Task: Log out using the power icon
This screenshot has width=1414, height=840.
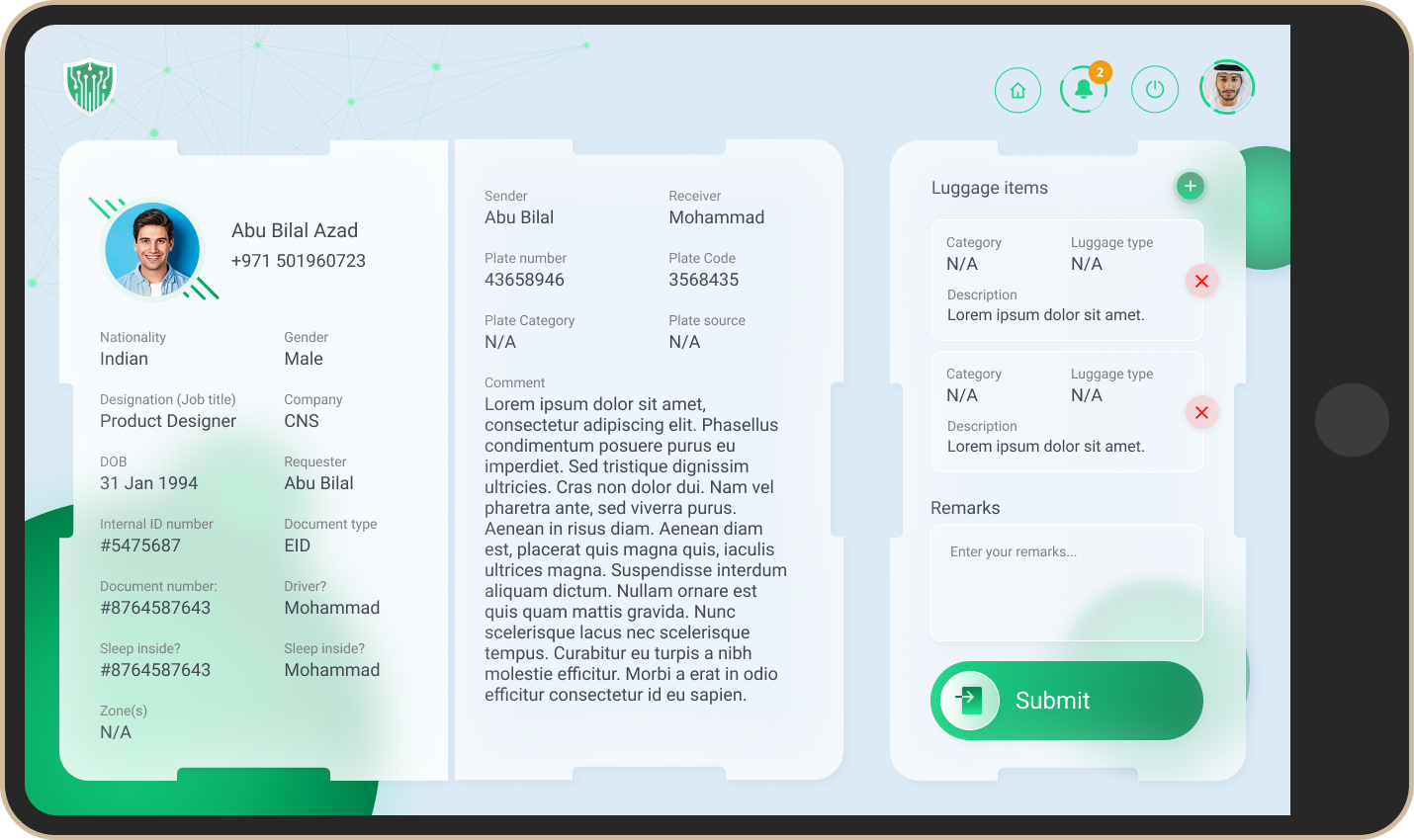Action: tap(1154, 89)
